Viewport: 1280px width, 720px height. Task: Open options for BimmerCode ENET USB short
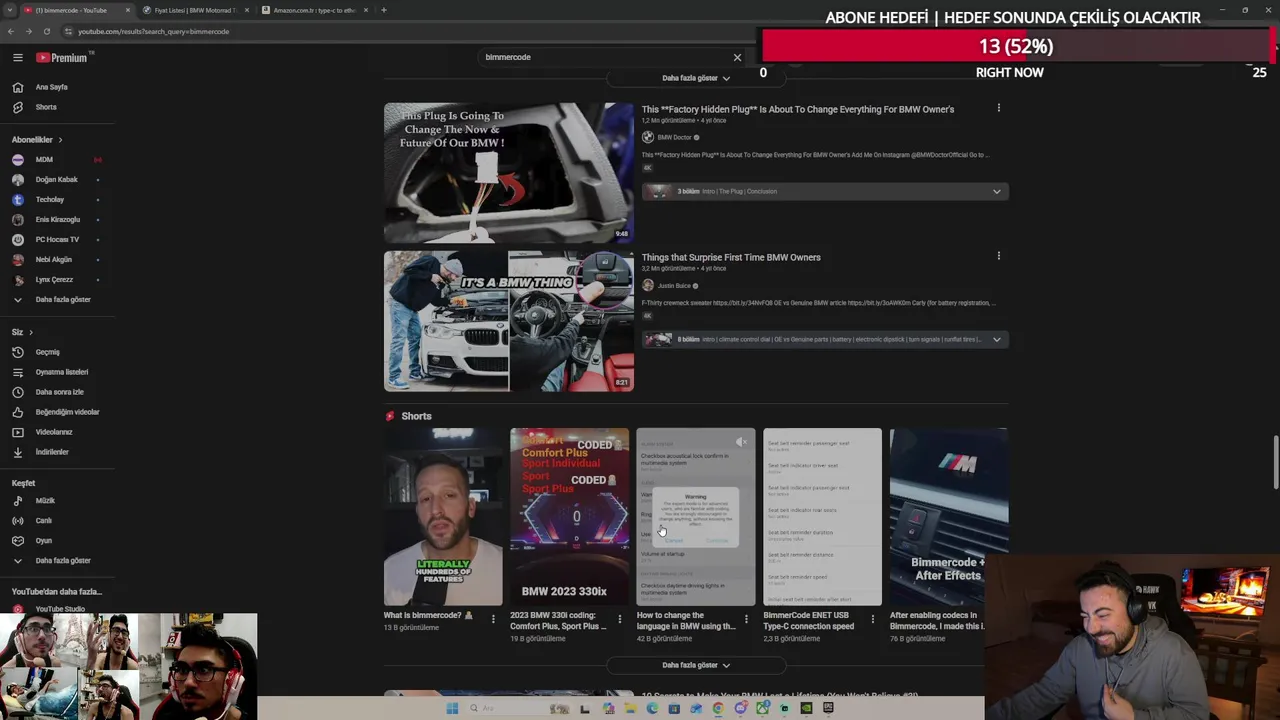[872, 620]
